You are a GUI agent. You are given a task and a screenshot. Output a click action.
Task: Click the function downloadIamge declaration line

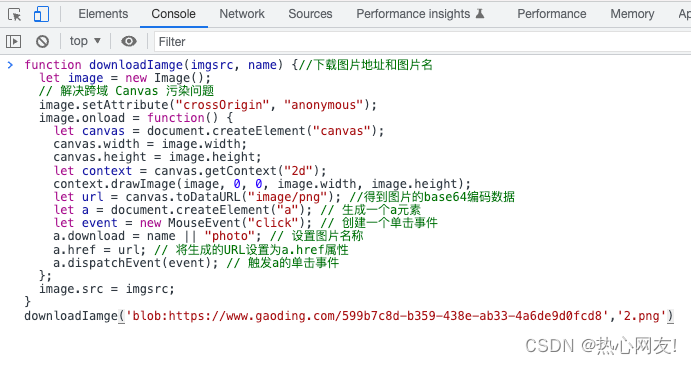tap(228, 65)
